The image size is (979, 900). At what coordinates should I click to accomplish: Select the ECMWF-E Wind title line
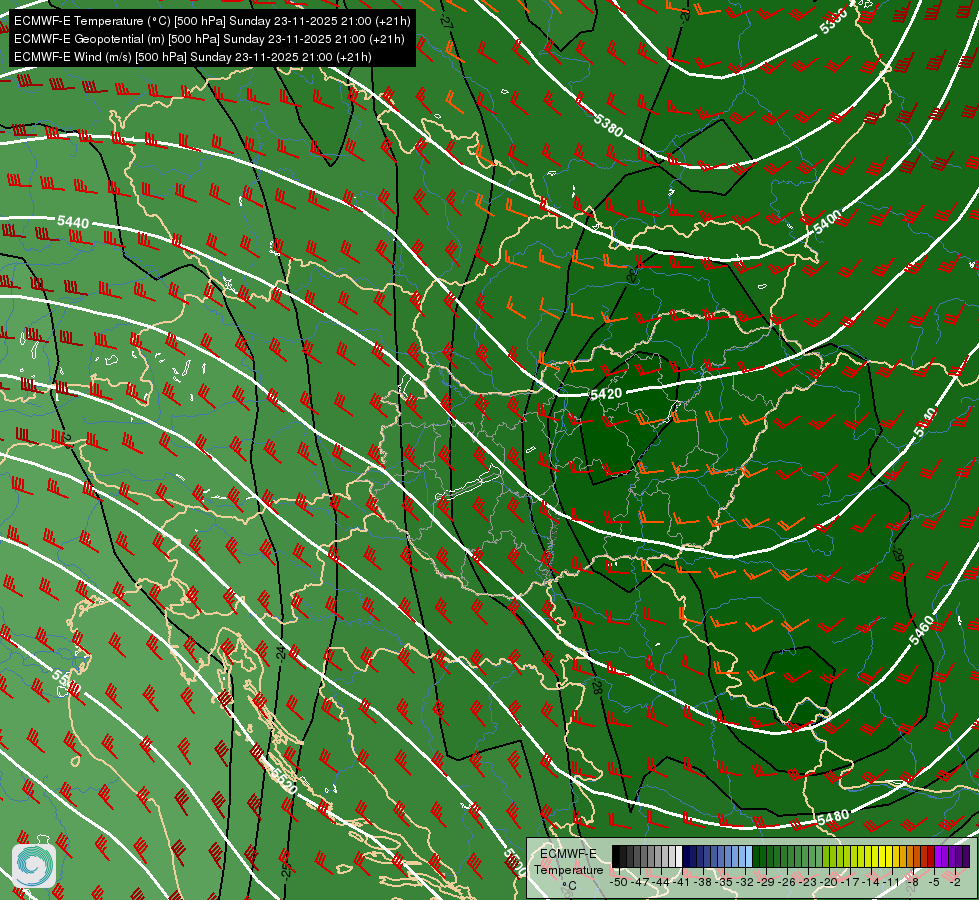coord(192,57)
